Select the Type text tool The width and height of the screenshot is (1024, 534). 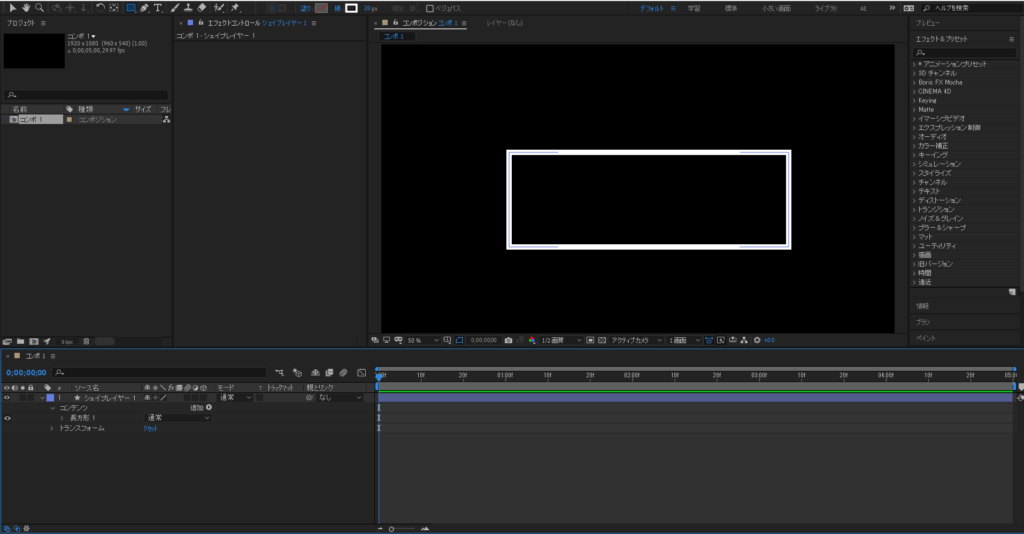157,8
